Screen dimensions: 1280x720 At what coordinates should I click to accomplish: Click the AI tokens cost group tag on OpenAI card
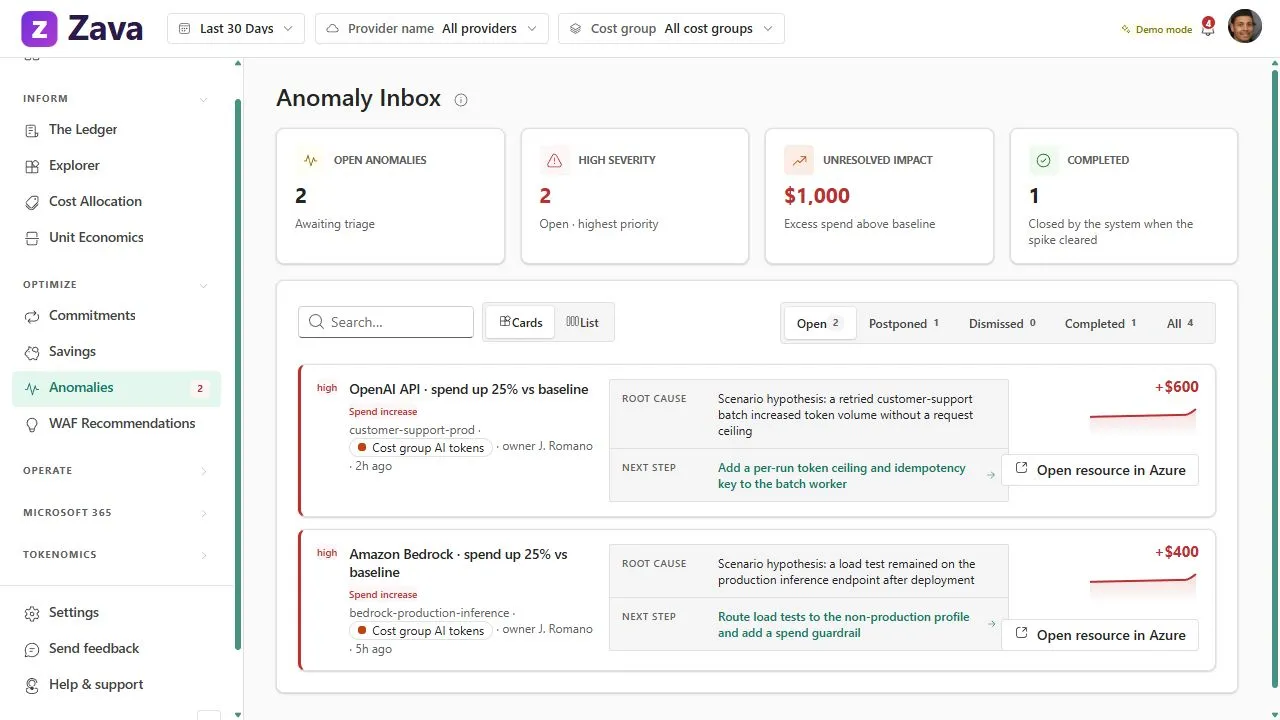[420, 448]
